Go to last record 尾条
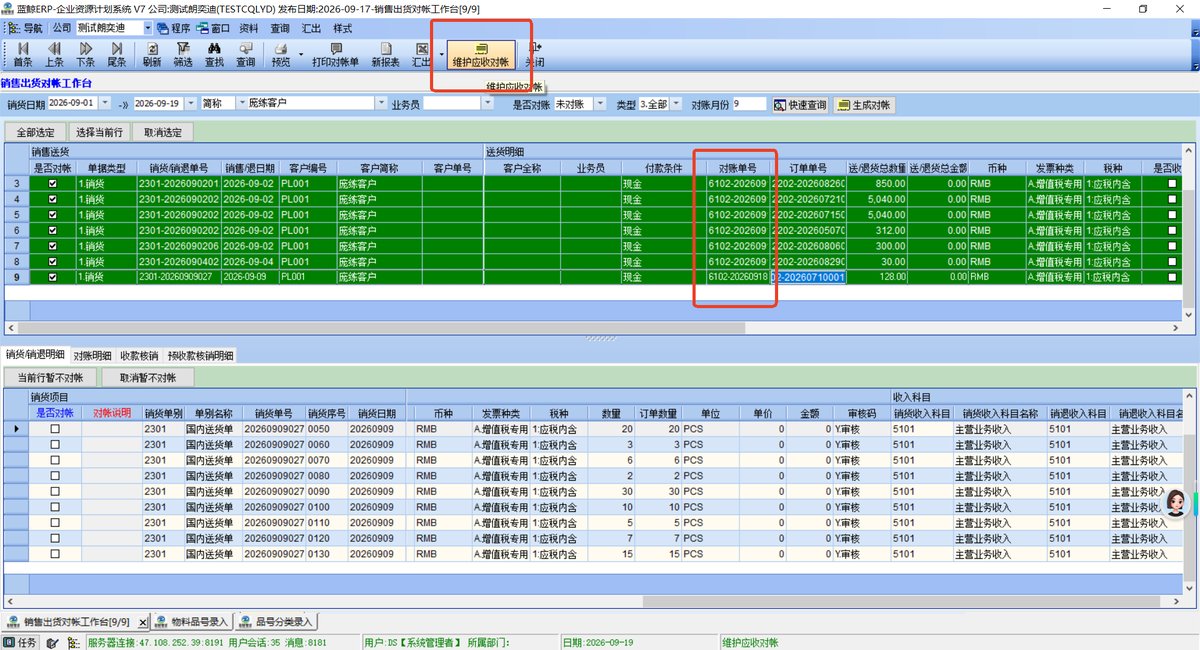 [x=116, y=54]
